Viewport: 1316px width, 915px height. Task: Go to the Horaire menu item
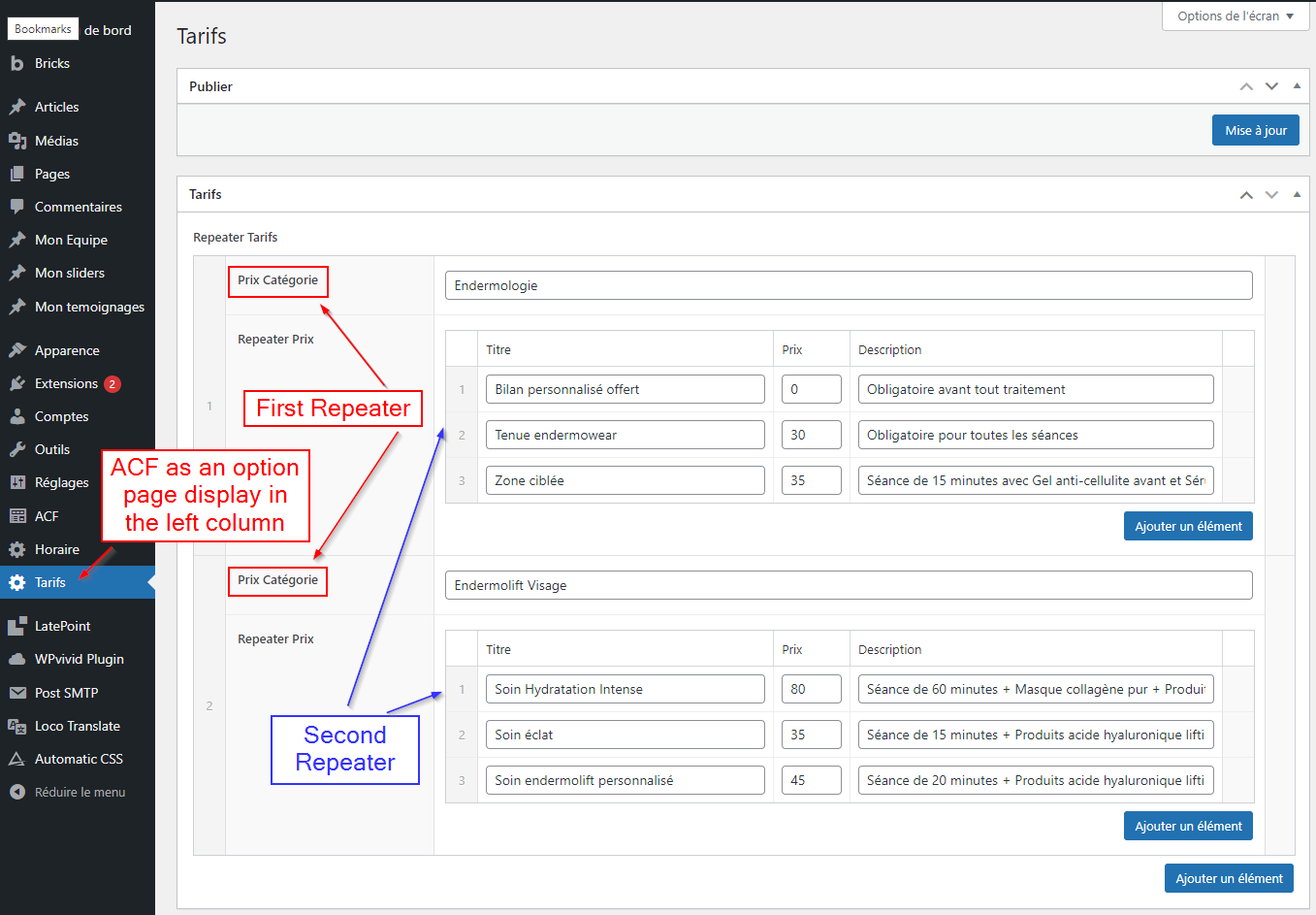[x=56, y=549]
